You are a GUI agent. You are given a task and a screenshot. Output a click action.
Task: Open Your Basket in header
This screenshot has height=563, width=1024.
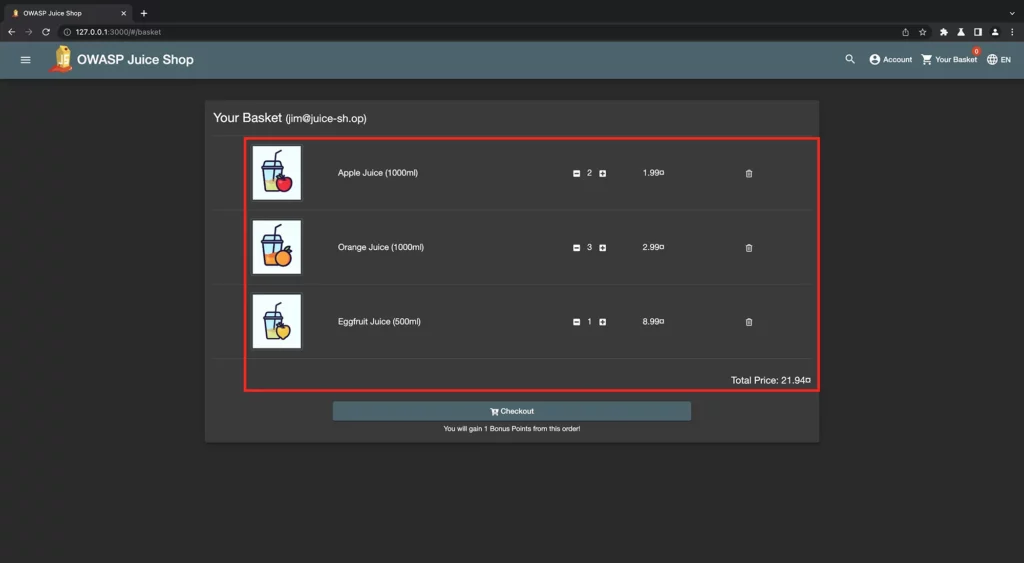coord(949,59)
